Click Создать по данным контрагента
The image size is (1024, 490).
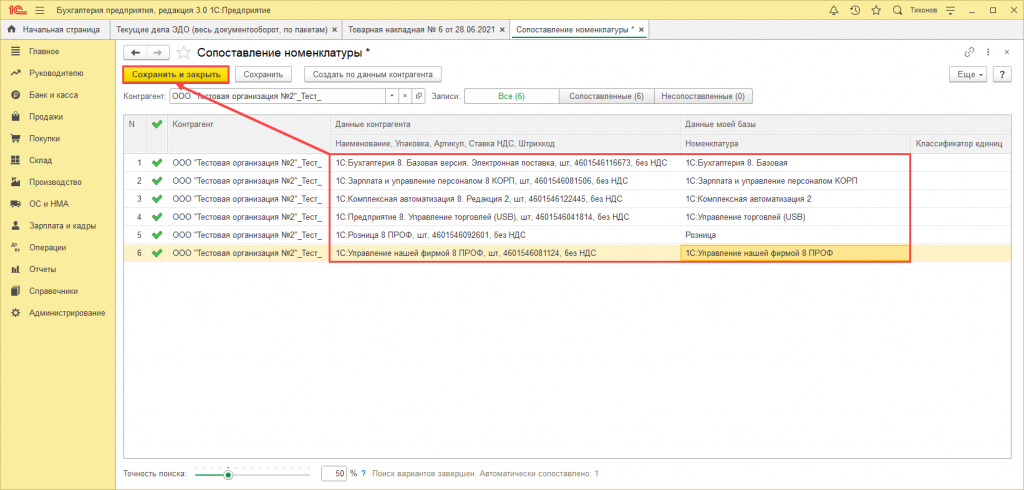(x=373, y=74)
